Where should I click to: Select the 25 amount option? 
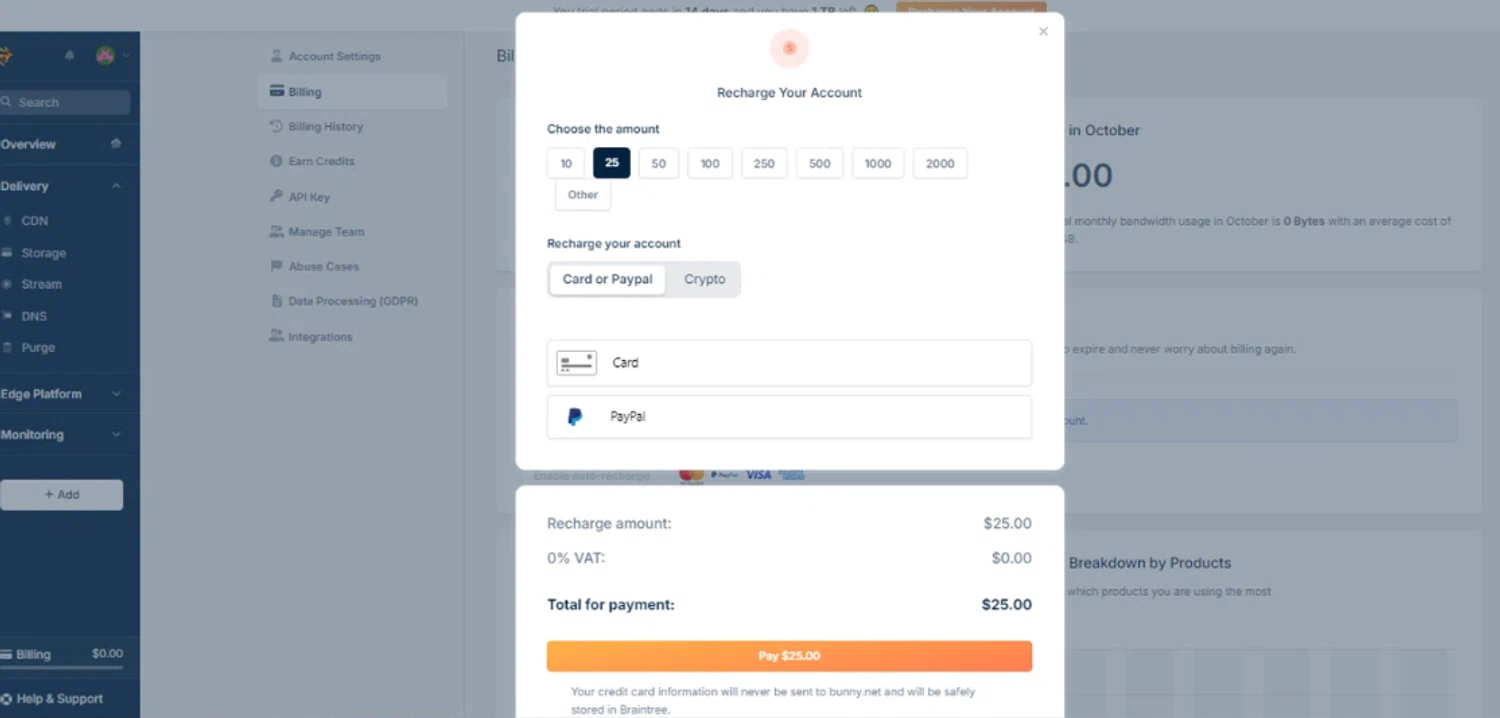pyautogui.click(x=612, y=163)
